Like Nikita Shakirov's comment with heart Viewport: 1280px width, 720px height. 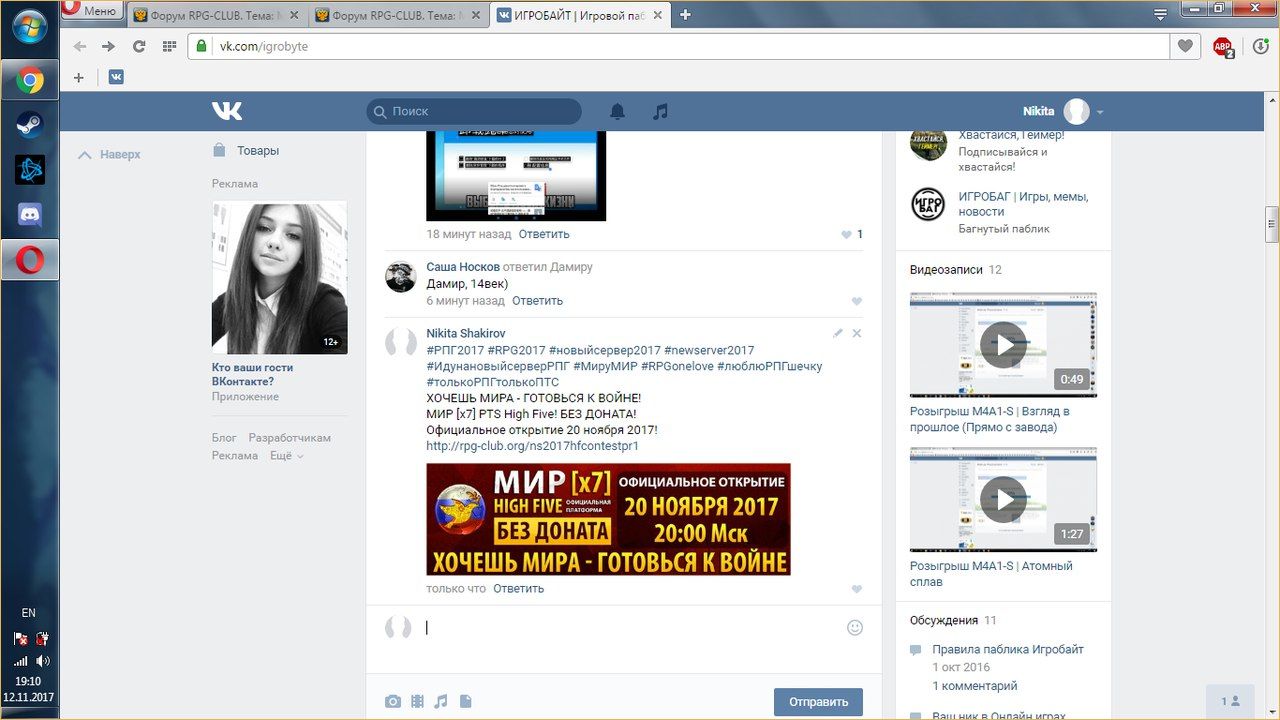coord(856,589)
